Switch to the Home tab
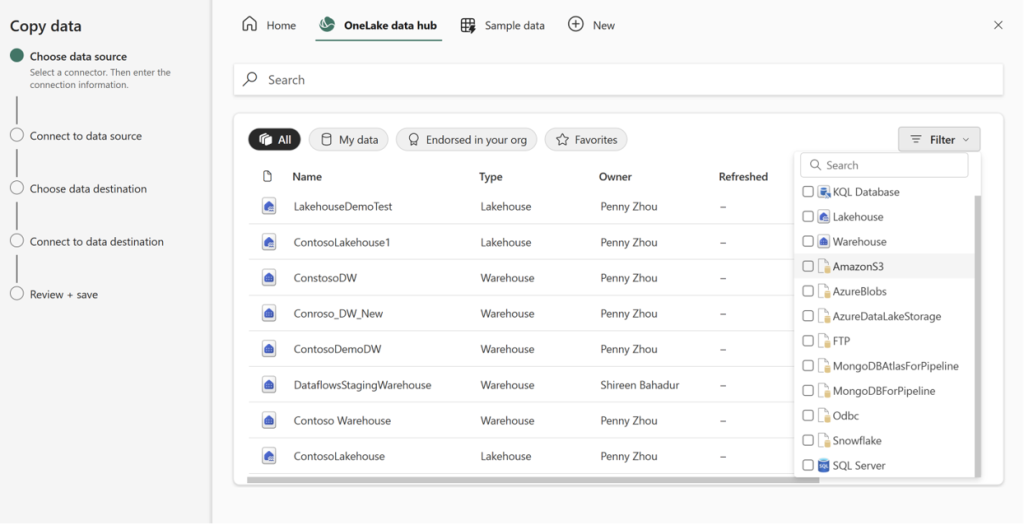Screen dimensions: 1024x525 (x=268, y=25)
